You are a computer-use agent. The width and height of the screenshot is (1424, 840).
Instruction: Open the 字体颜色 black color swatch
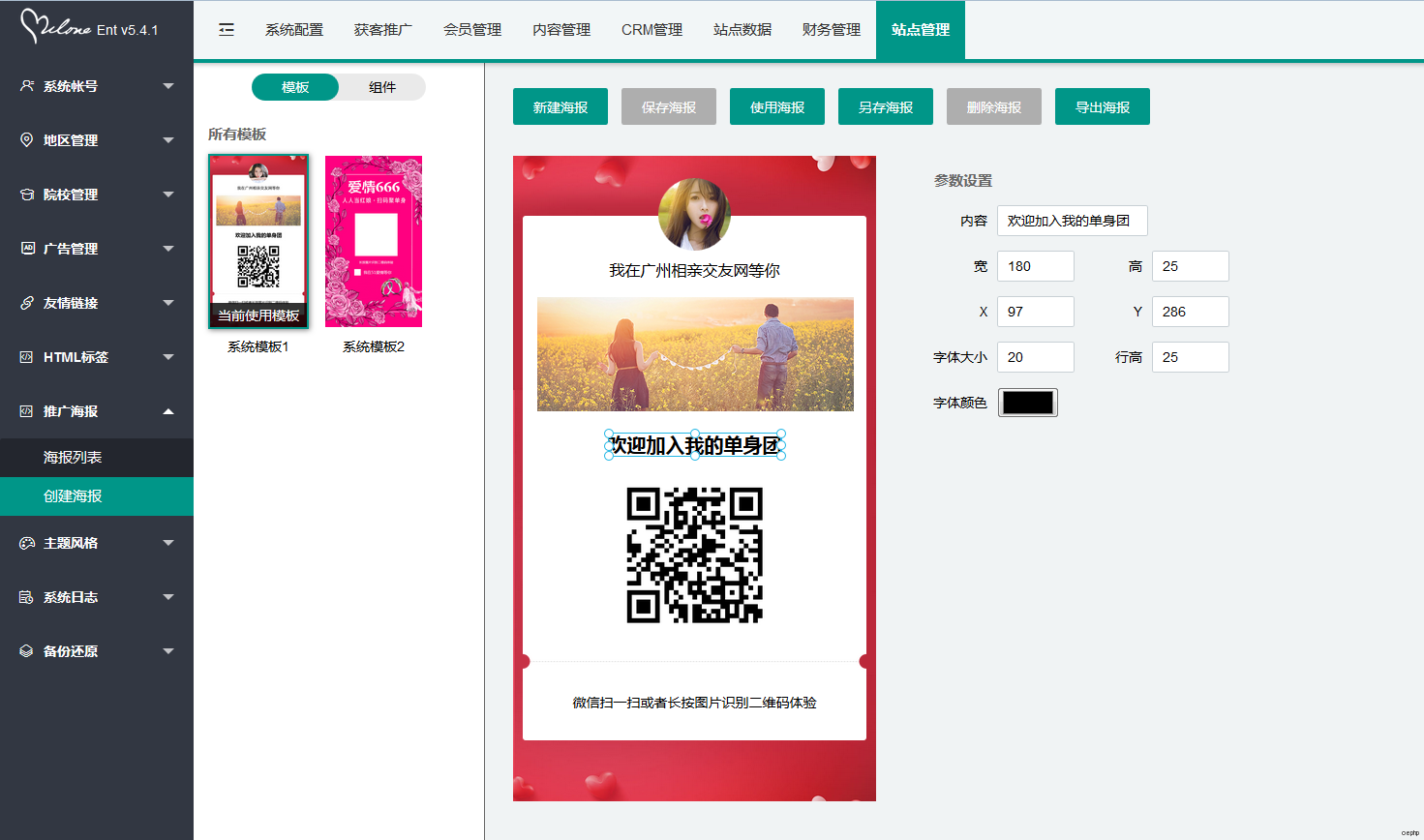click(x=1028, y=403)
